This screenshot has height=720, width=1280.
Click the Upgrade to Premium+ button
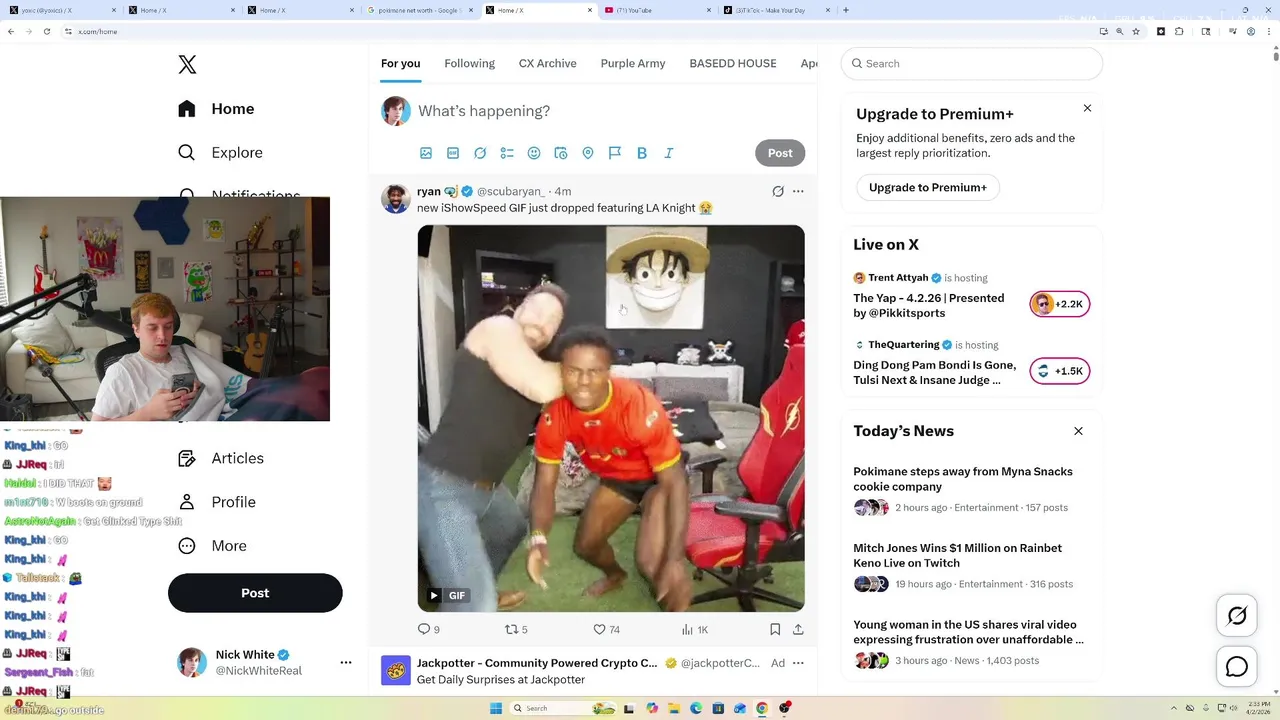(x=928, y=187)
